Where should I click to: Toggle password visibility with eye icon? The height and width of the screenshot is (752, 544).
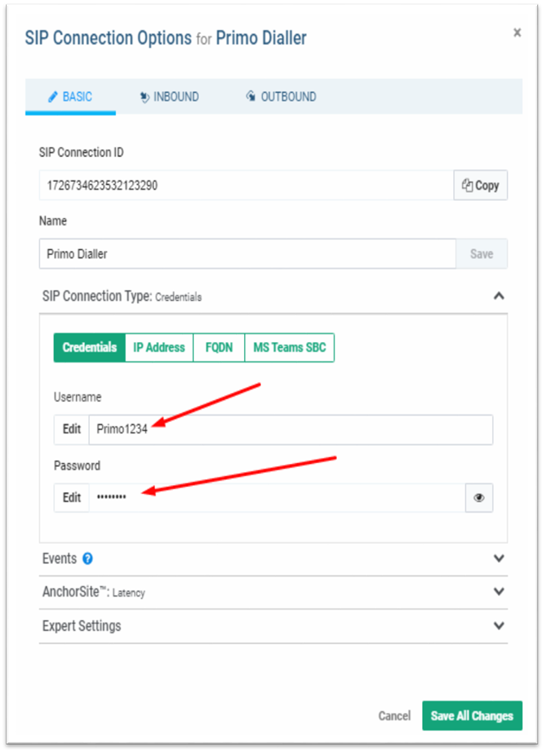479,498
